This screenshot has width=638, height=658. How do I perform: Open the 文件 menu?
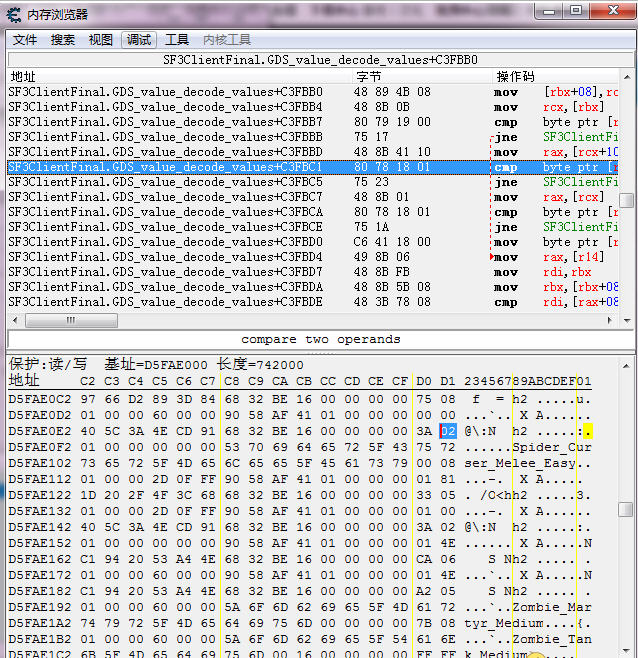(x=25, y=40)
